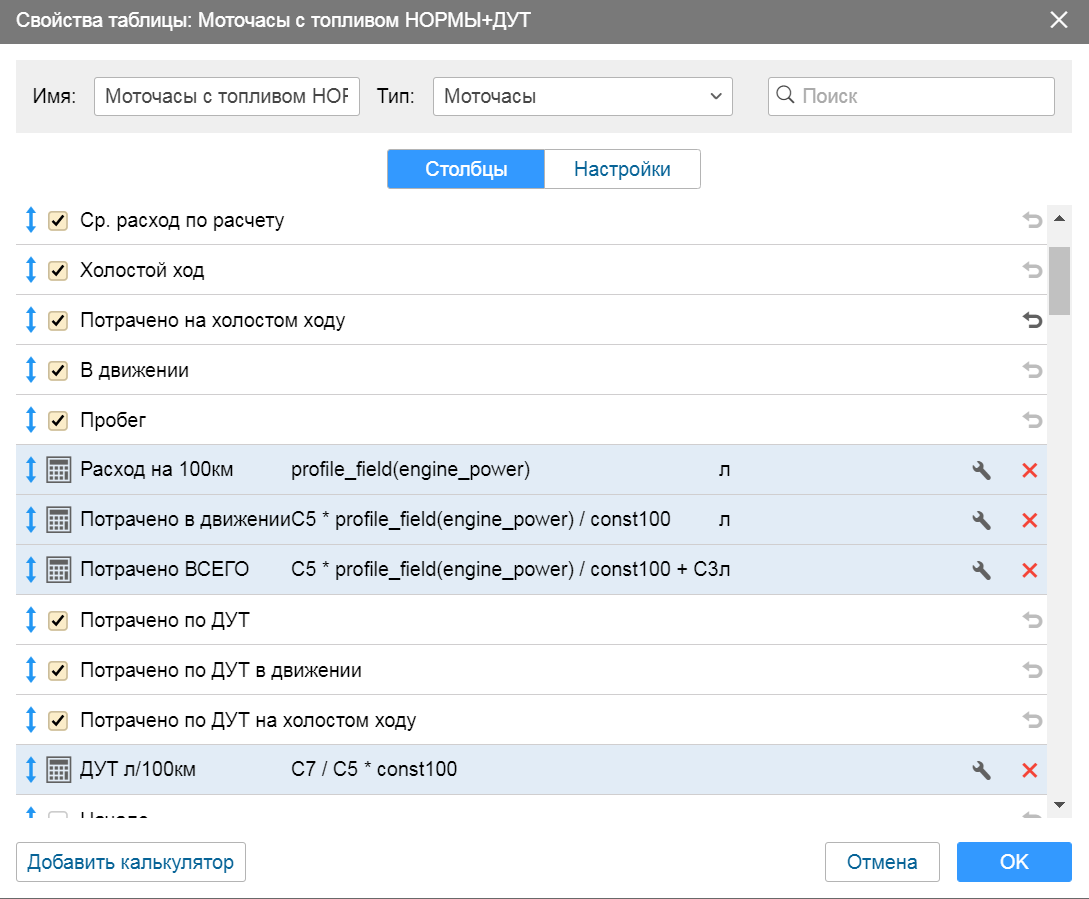The image size is (1089, 899).
Task: Click the delete cross for ДУТ л/100км
Action: [1029, 770]
